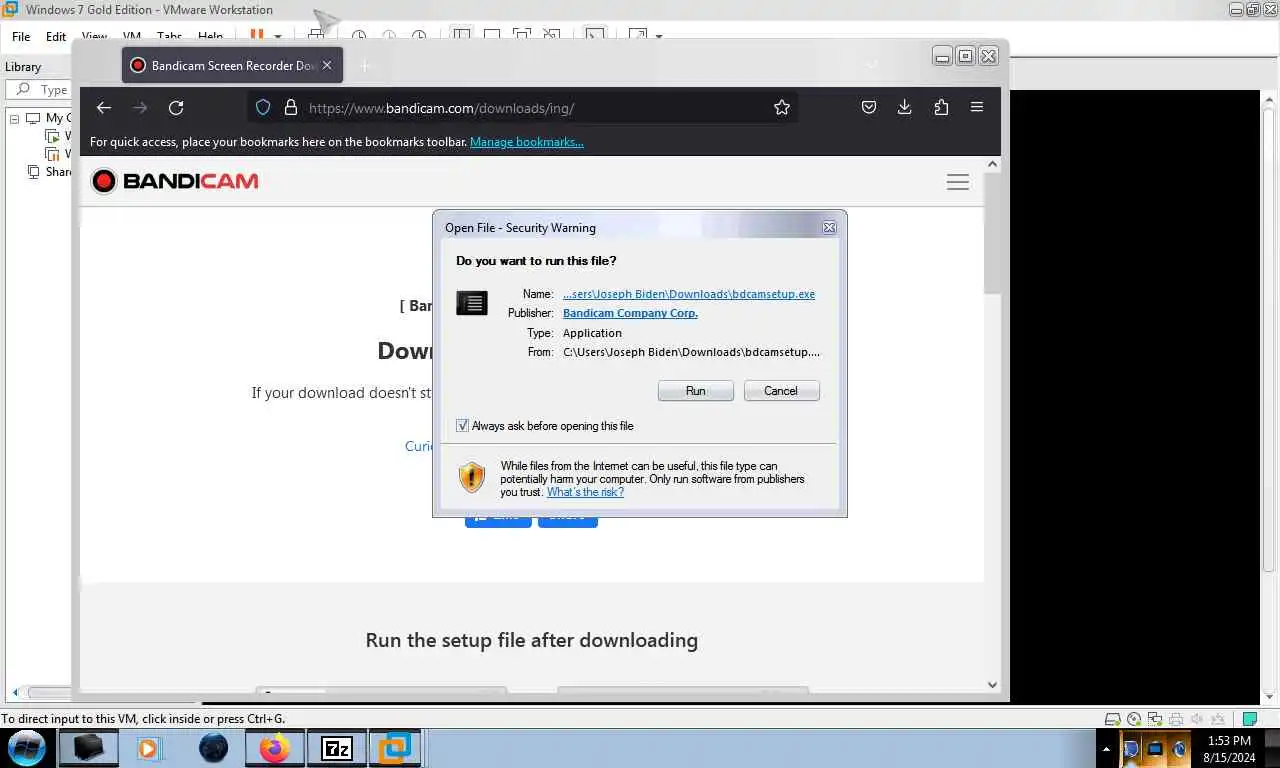This screenshot has height=768, width=1280.
Task: Open the dark globe taskbar icon
Action: click(213, 747)
